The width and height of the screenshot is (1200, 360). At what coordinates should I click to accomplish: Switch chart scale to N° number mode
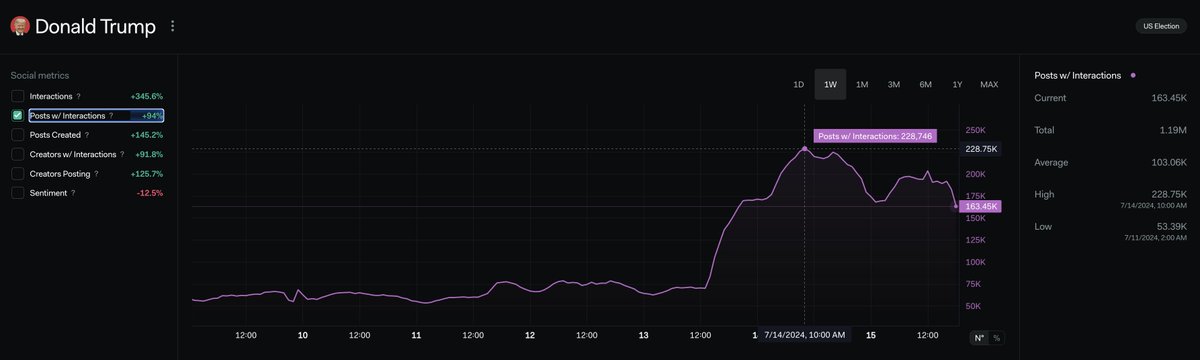(x=979, y=338)
